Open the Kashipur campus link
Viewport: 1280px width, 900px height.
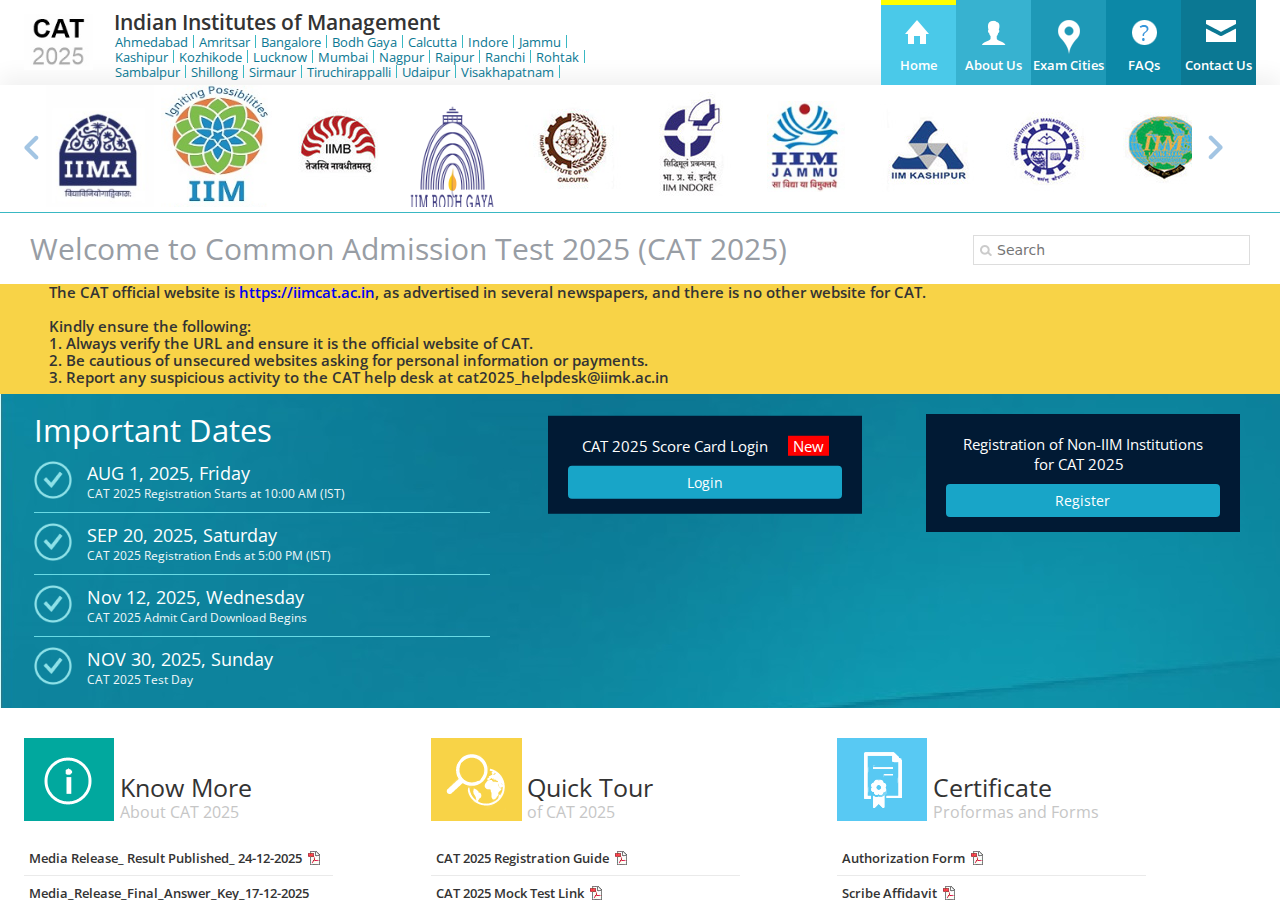click(142, 57)
